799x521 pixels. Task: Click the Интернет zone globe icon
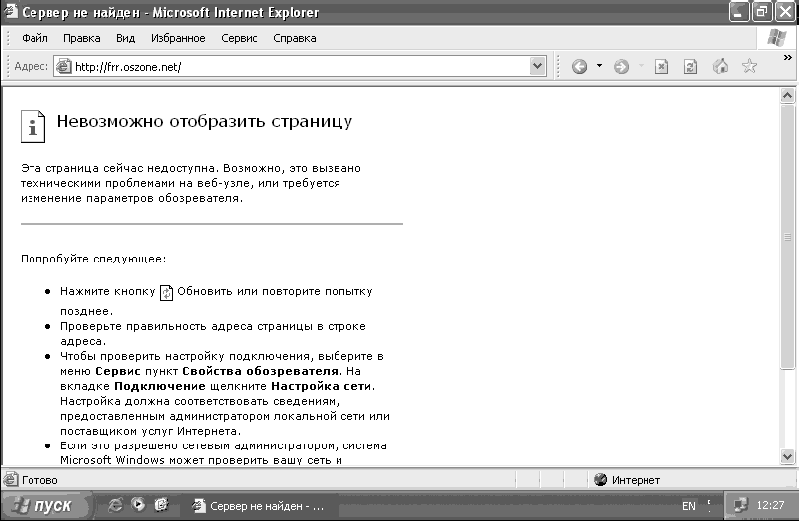click(601, 479)
